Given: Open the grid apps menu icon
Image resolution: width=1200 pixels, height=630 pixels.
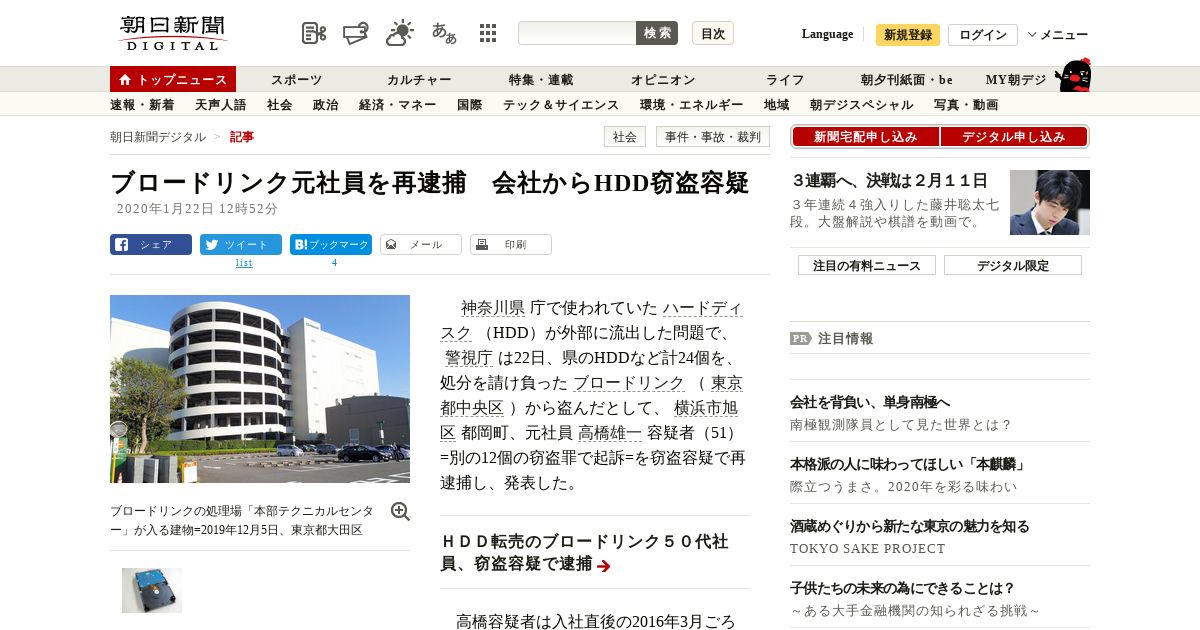Looking at the screenshot, I should pos(488,33).
